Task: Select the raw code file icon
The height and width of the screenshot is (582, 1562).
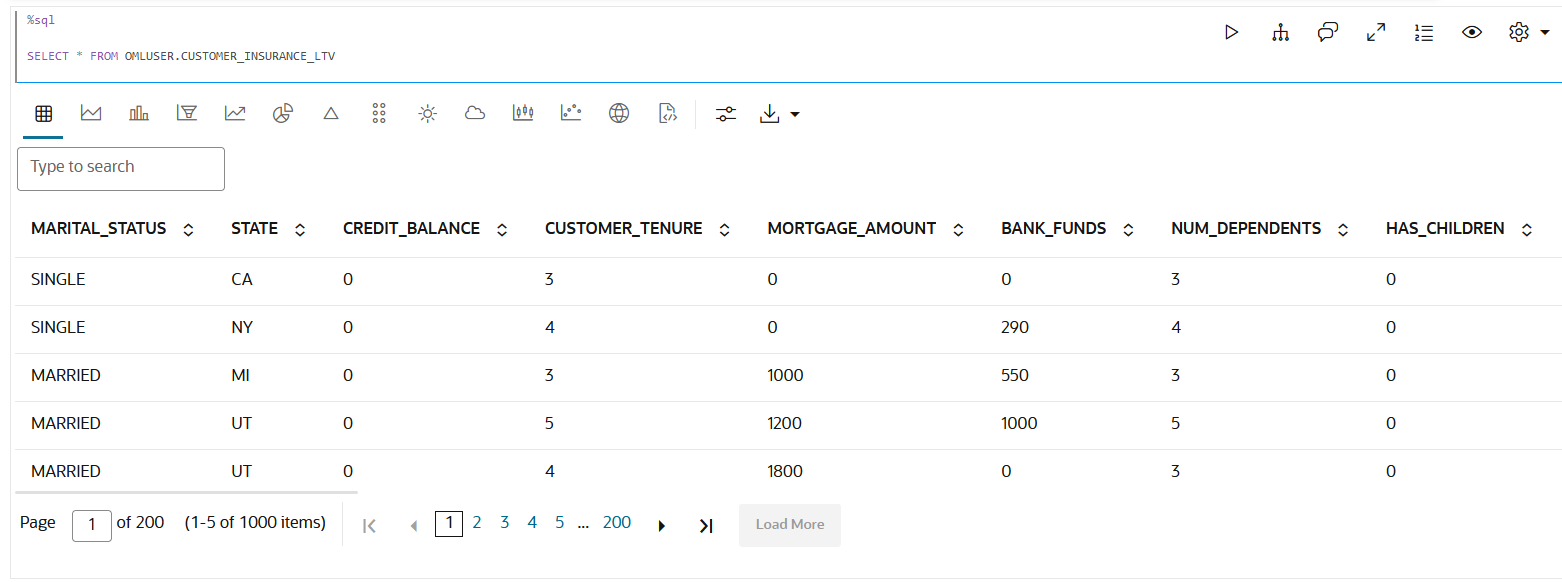Action: tap(667, 114)
